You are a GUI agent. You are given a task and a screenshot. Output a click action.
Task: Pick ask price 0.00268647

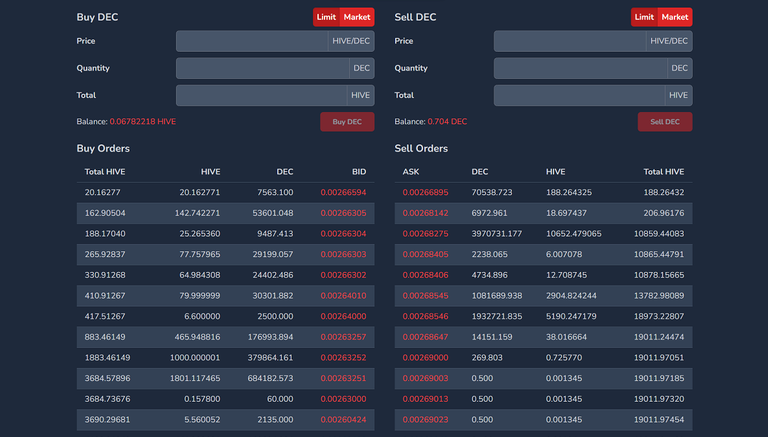click(x=425, y=337)
